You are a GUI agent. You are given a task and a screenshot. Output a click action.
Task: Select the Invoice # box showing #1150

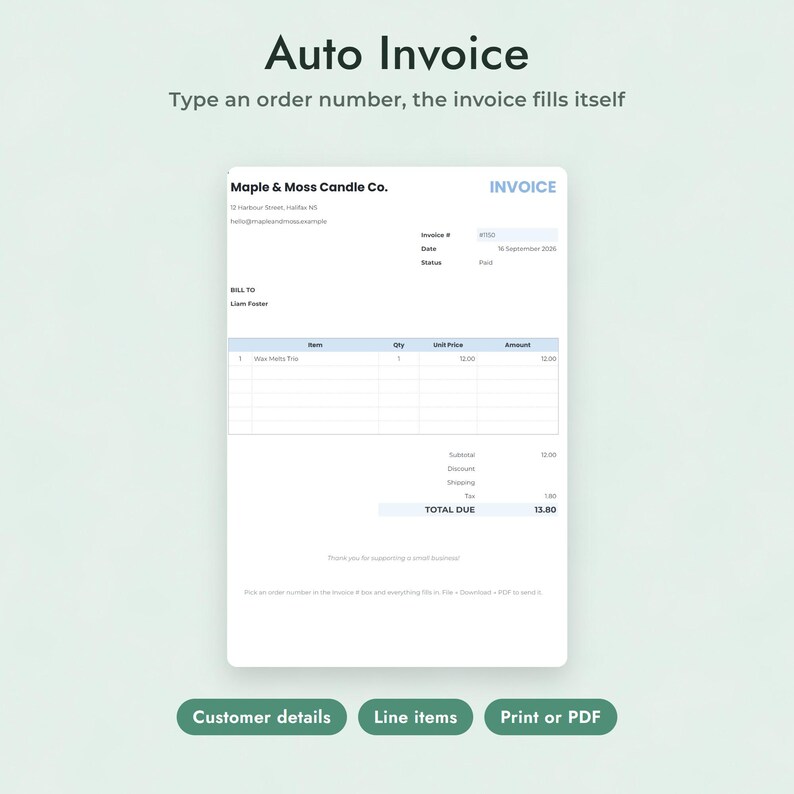pos(517,235)
